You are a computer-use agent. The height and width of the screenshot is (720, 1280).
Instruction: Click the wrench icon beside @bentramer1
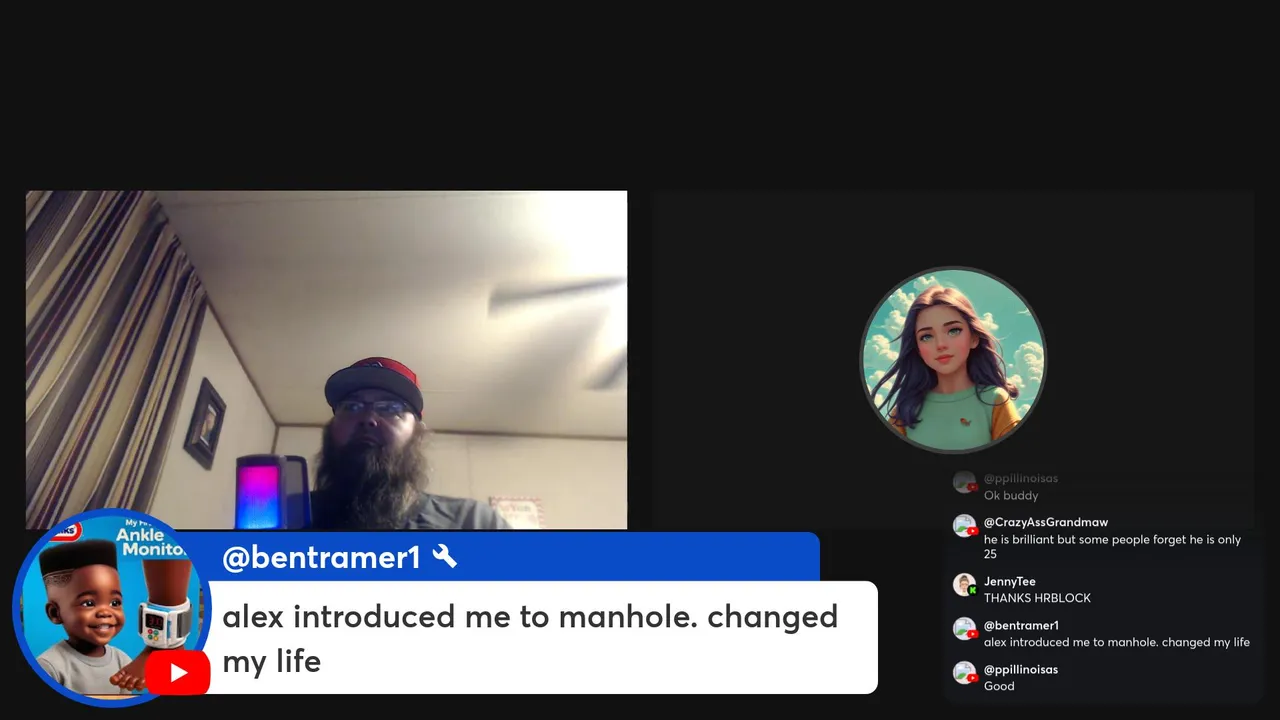pos(445,557)
